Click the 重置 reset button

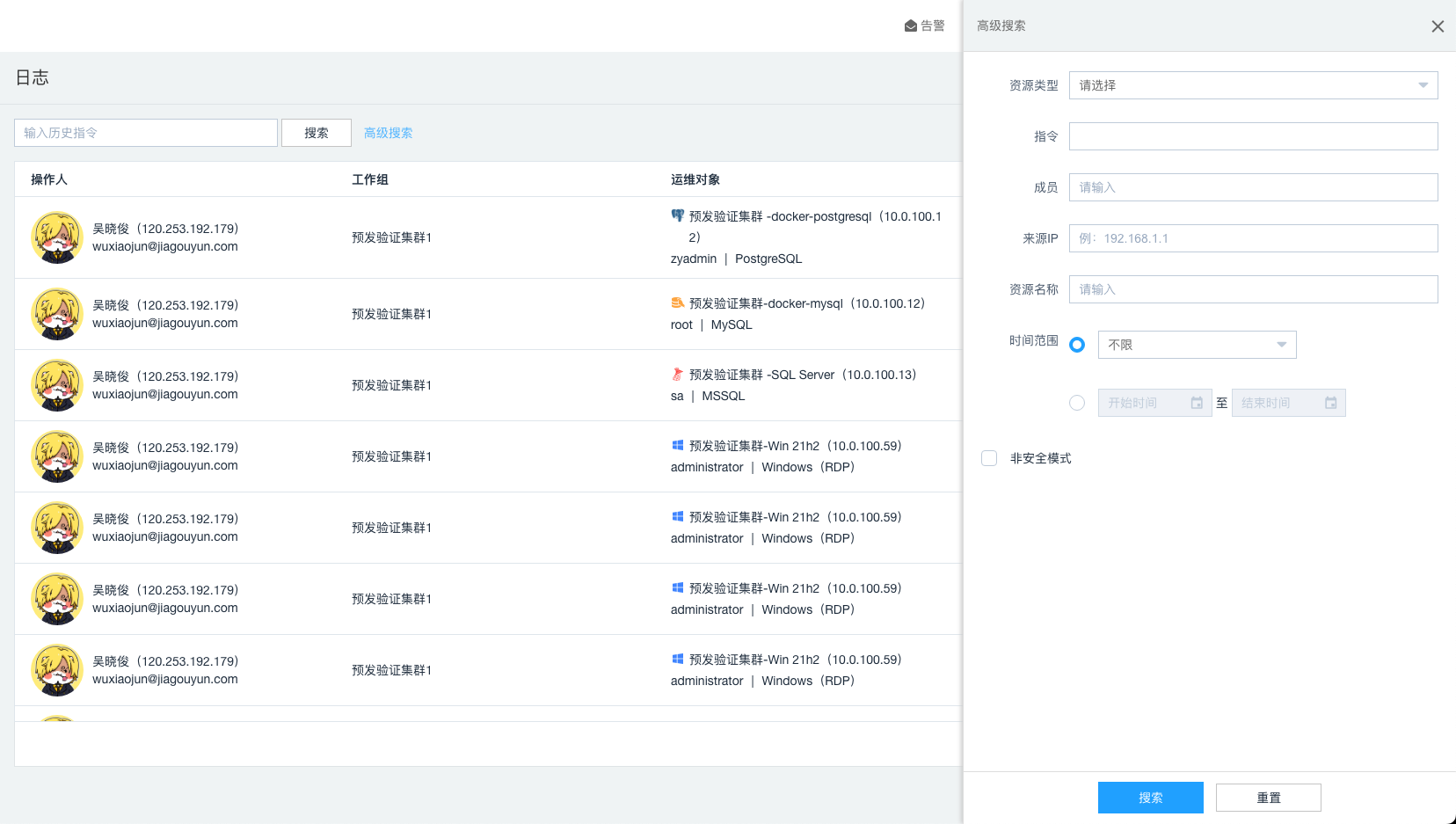pos(1268,798)
